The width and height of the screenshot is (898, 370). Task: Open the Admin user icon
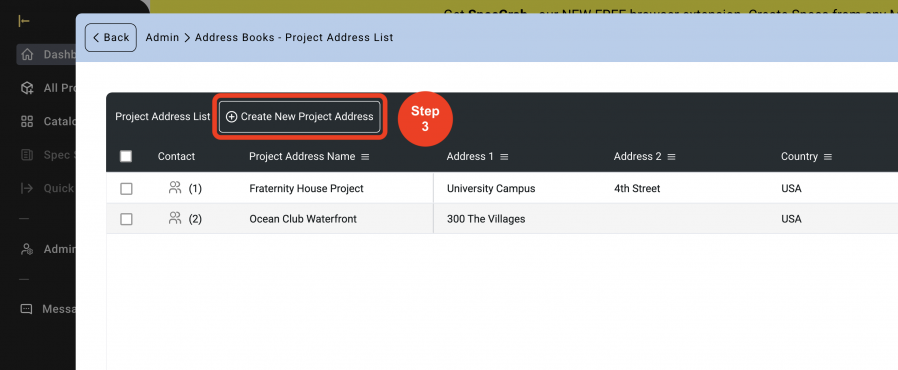[x=27, y=249]
